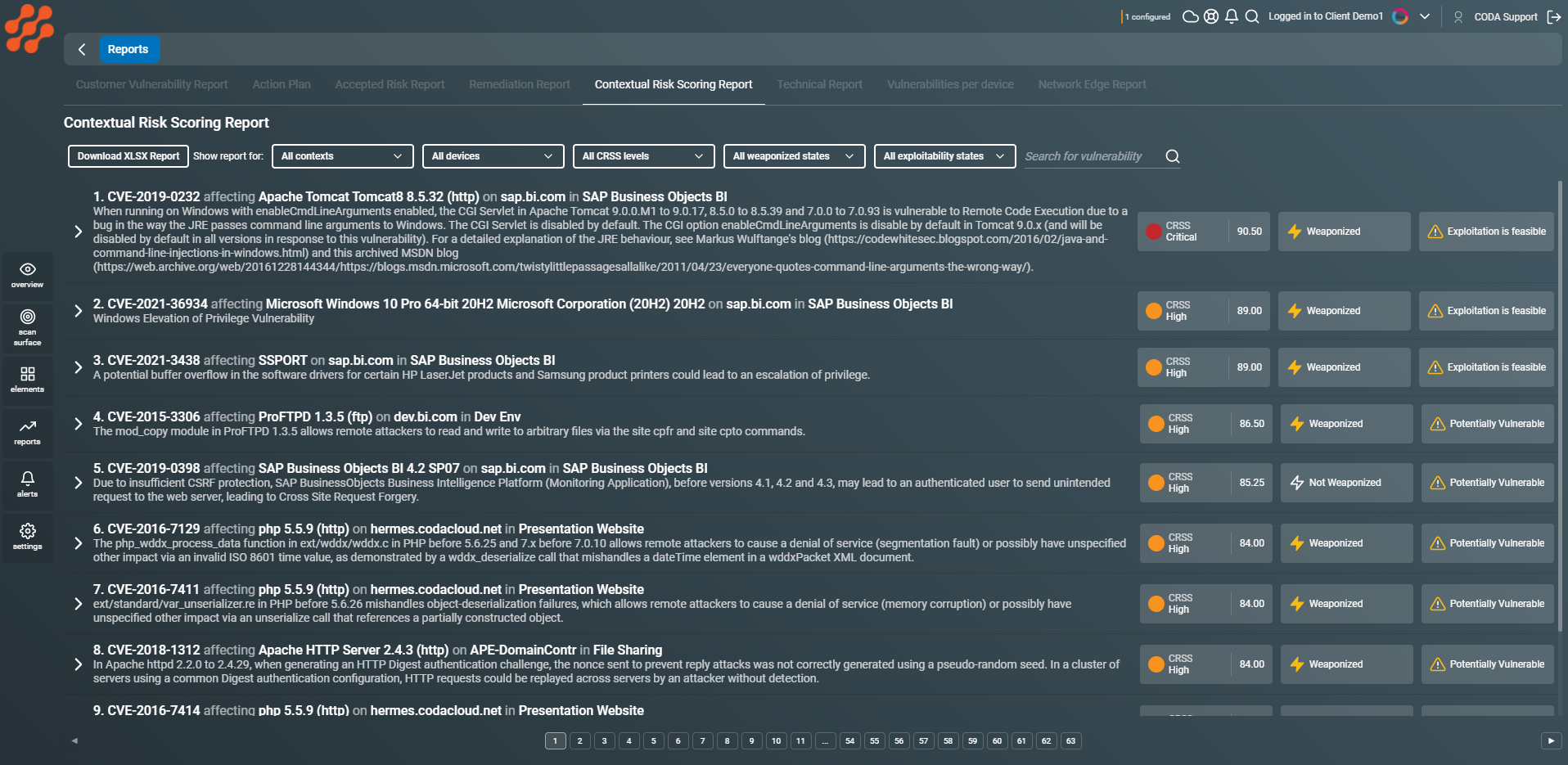Expand row 2 CVE-2021-36934
Viewport: 1568px width, 765px height.
[x=79, y=311]
